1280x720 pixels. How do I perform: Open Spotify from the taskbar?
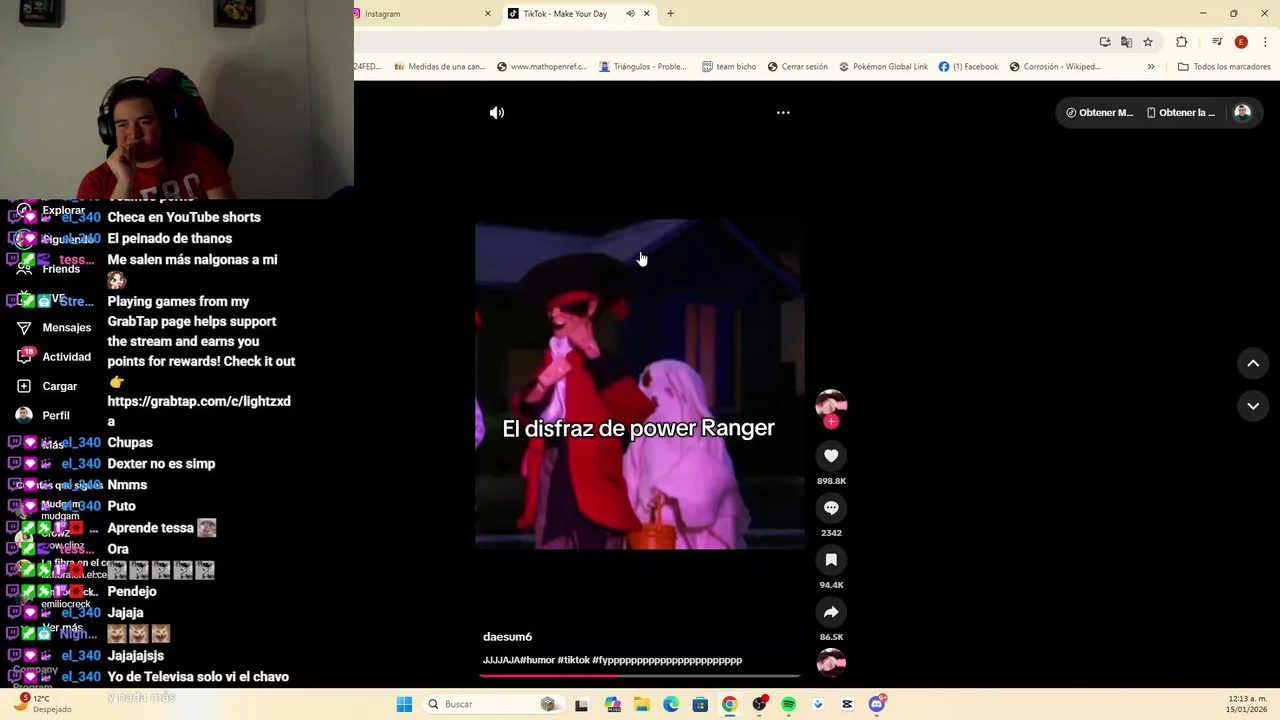(788, 704)
